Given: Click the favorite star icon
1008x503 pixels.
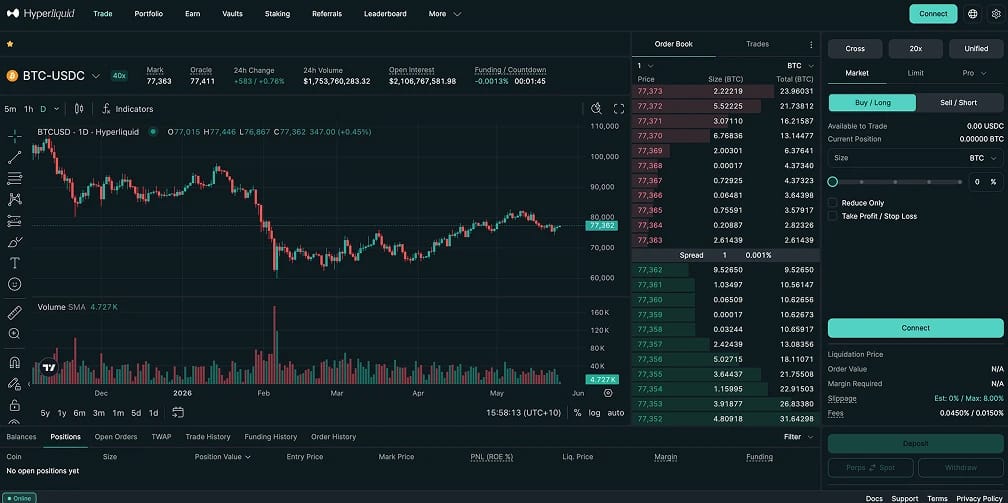Looking at the screenshot, I should [10, 44].
